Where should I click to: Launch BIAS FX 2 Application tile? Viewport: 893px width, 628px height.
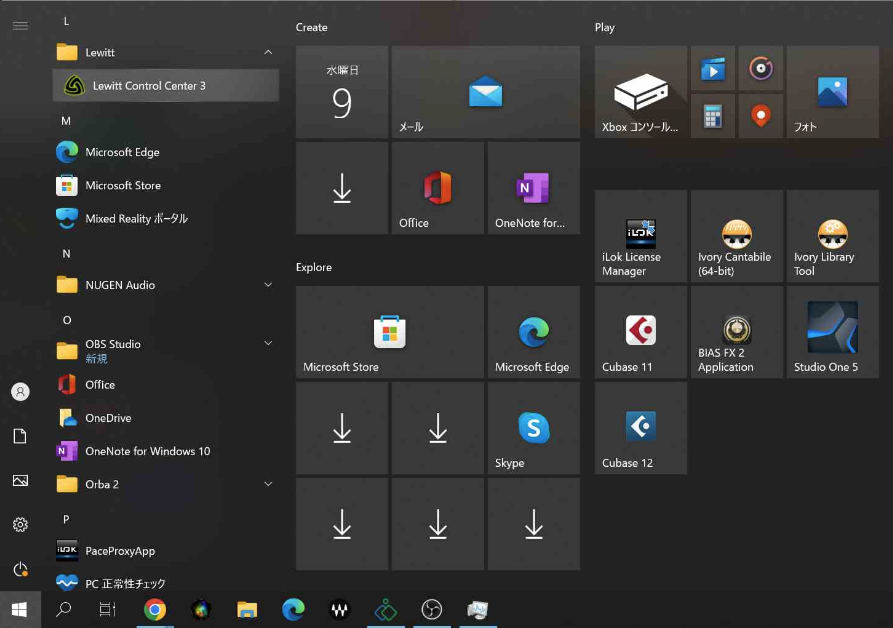(737, 332)
